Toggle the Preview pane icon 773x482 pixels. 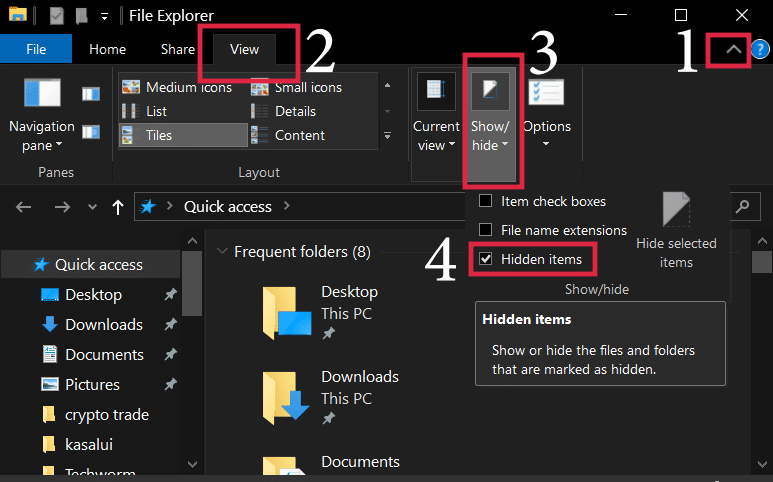click(x=91, y=94)
